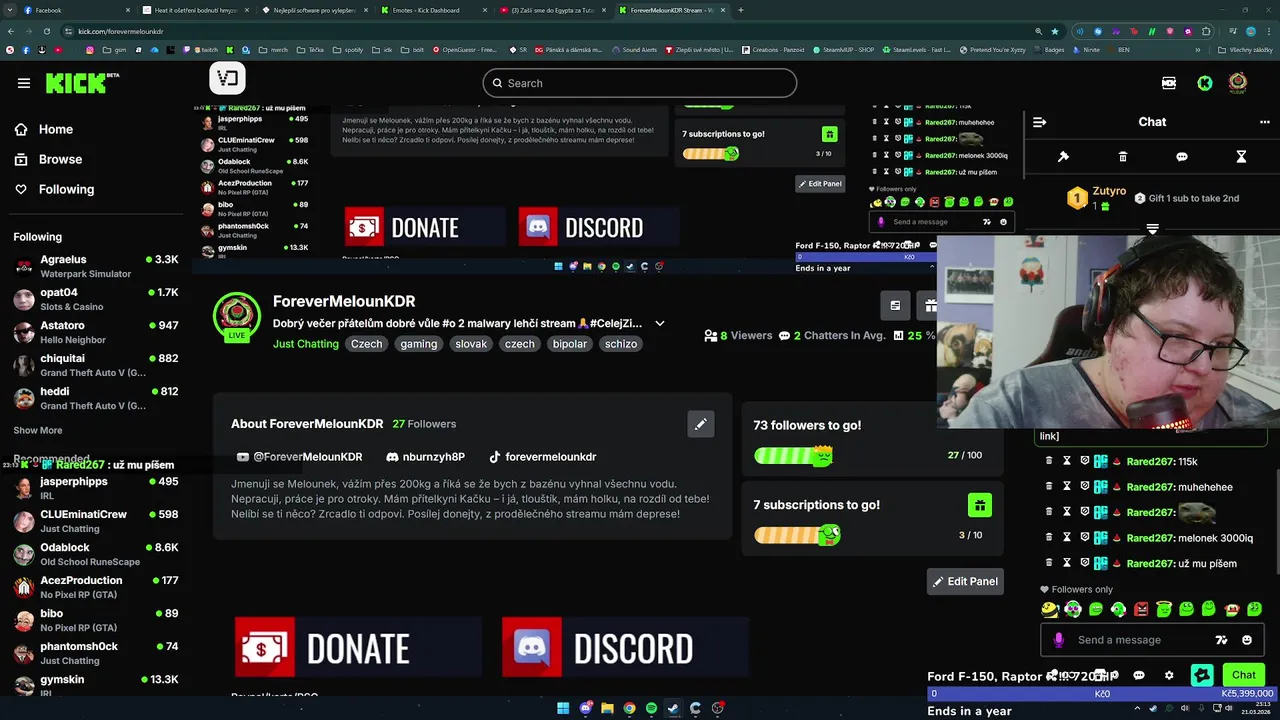This screenshot has width=1280, height=720.
Task: Open Browse in sidebar
Action: tap(48, 159)
